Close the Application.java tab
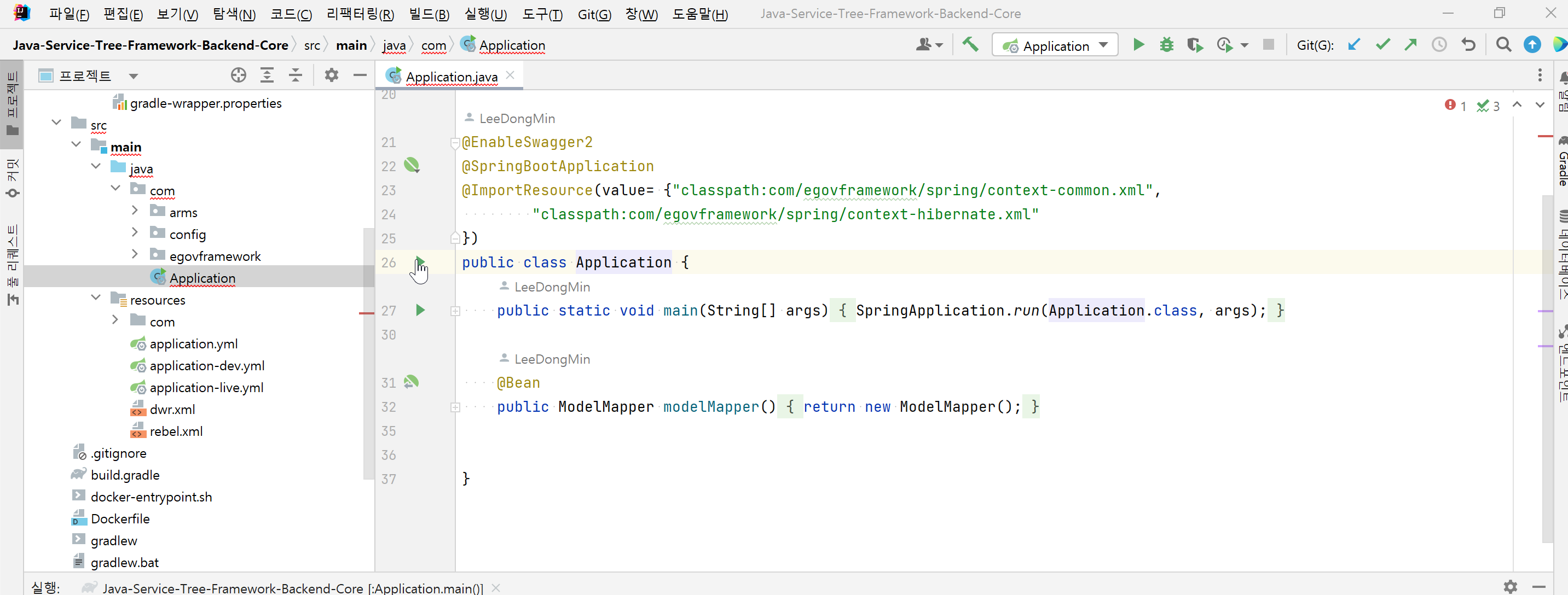 click(x=510, y=75)
